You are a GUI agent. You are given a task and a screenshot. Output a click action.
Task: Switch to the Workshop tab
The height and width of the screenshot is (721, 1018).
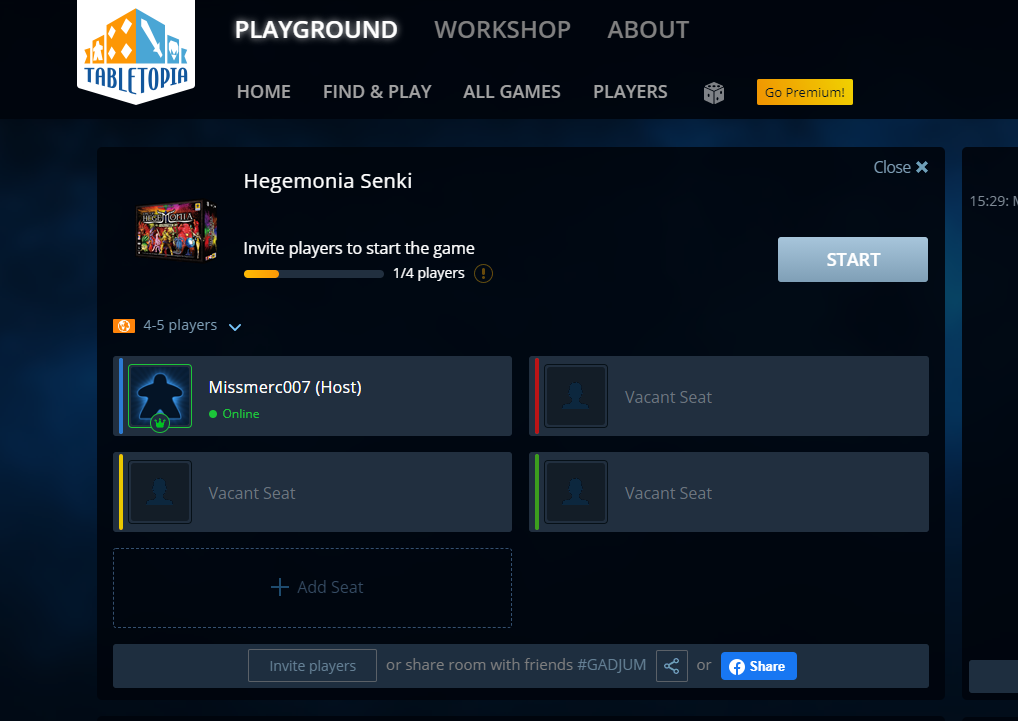coord(503,30)
